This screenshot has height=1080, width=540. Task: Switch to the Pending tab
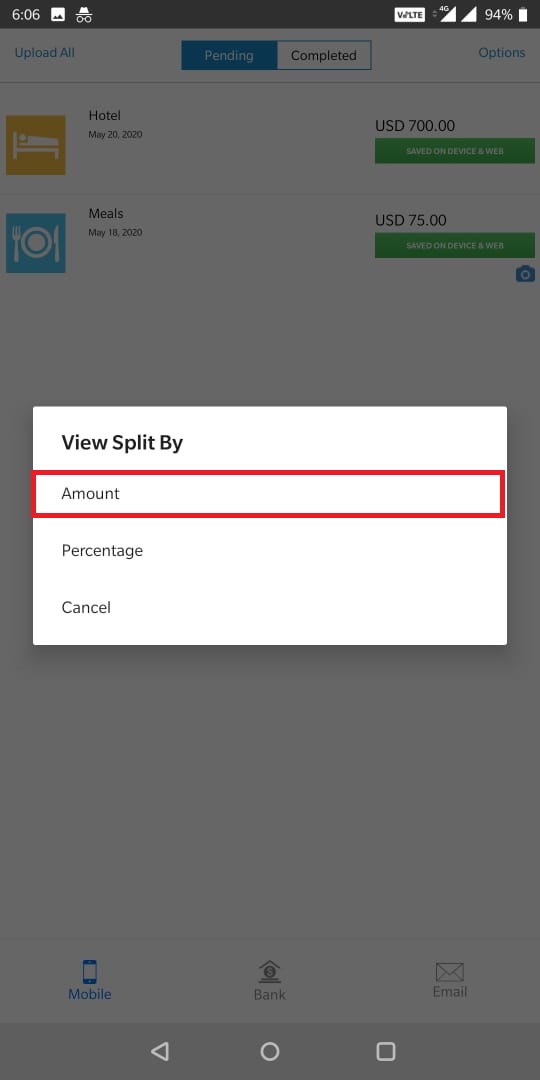[229, 55]
